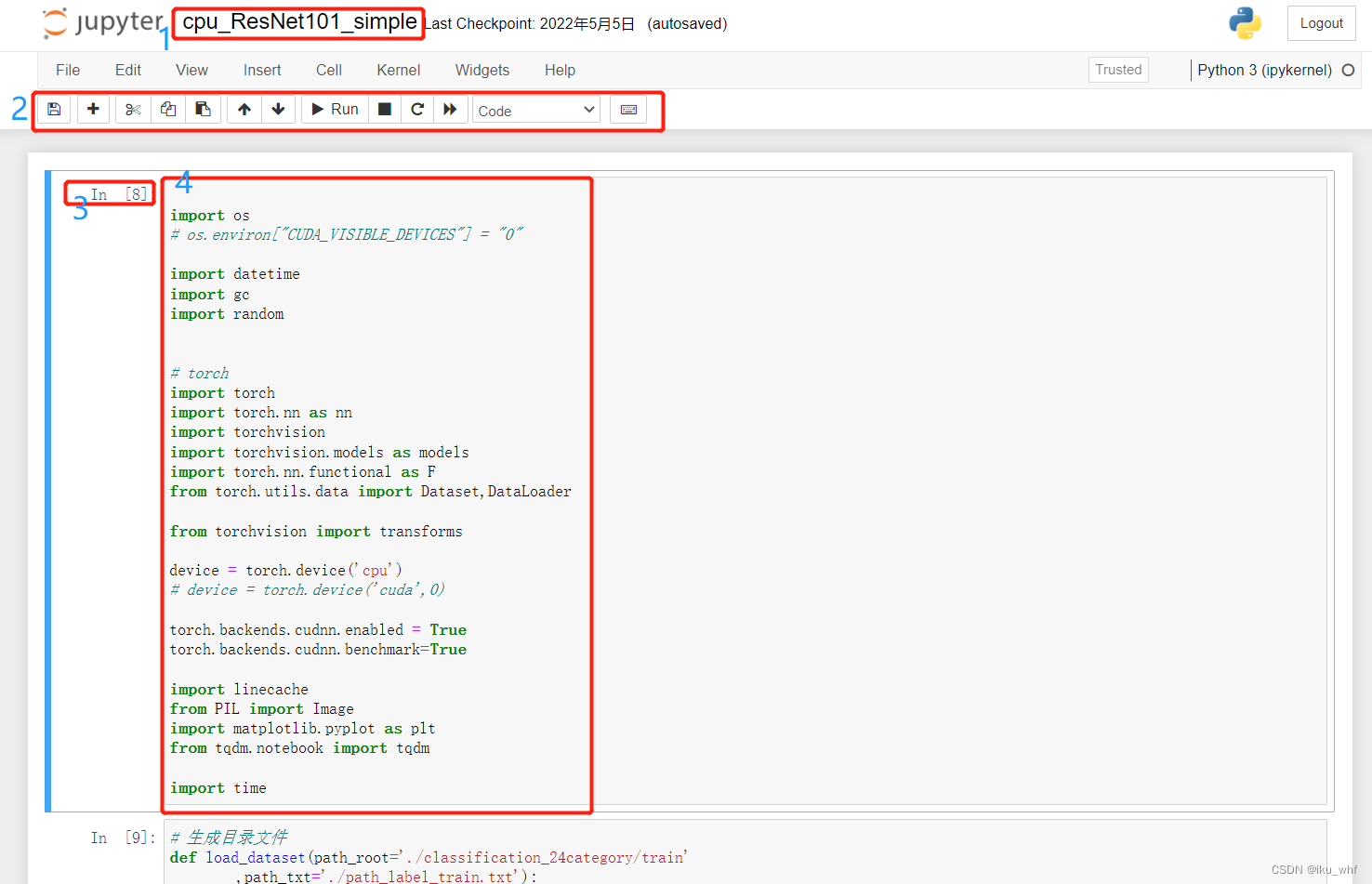
Task: Open the Widgets menu
Action: (482, 70)
